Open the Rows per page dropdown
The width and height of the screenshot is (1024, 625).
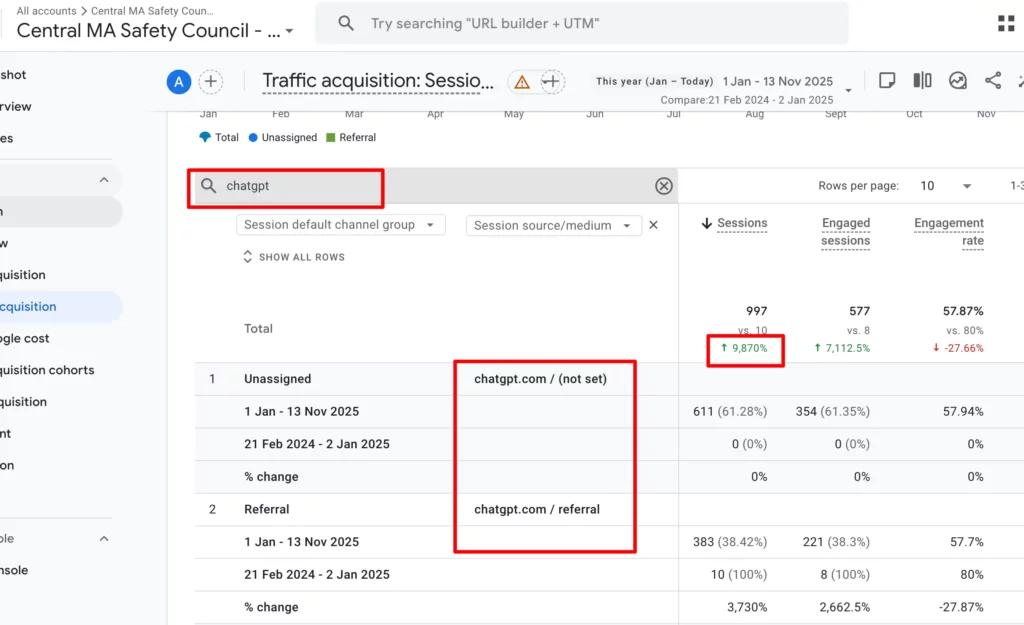[946, 186]
